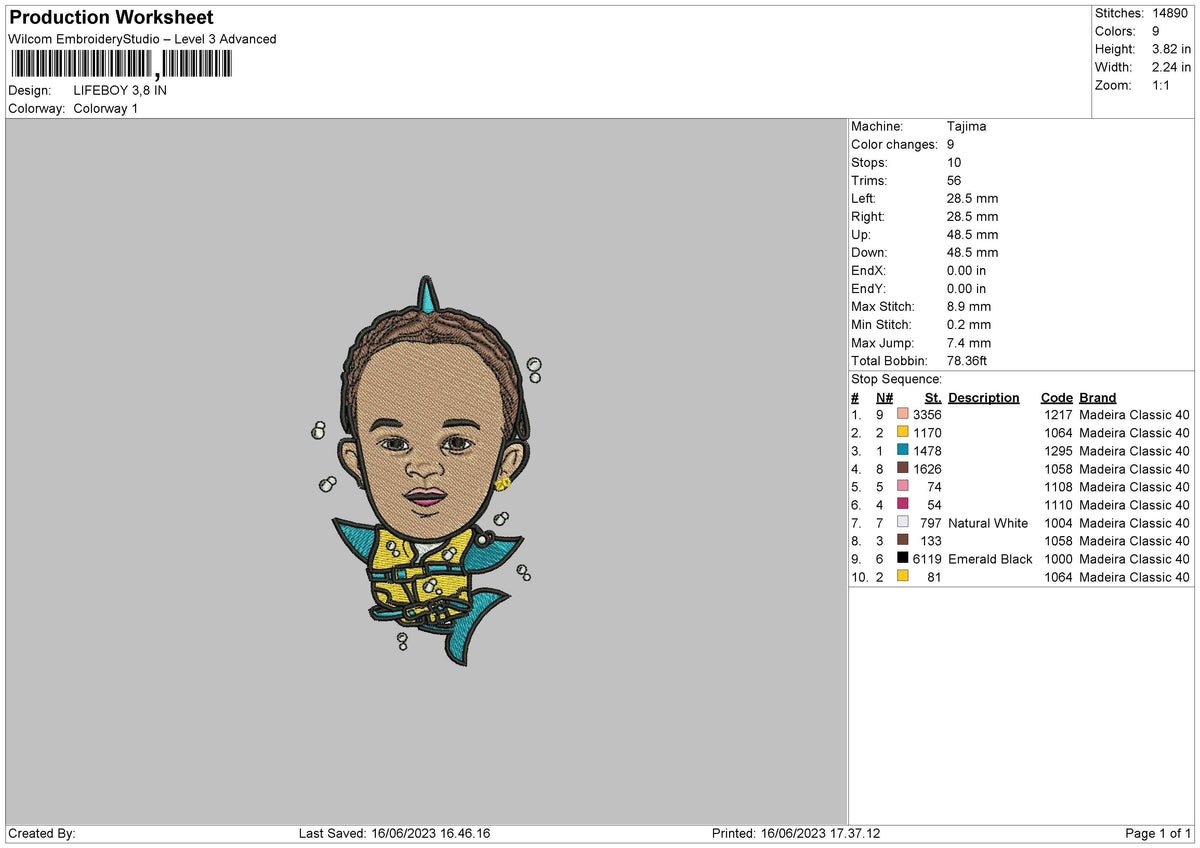
Task: Select the Min Stitch value 0.2 mm
Action: 969,325
